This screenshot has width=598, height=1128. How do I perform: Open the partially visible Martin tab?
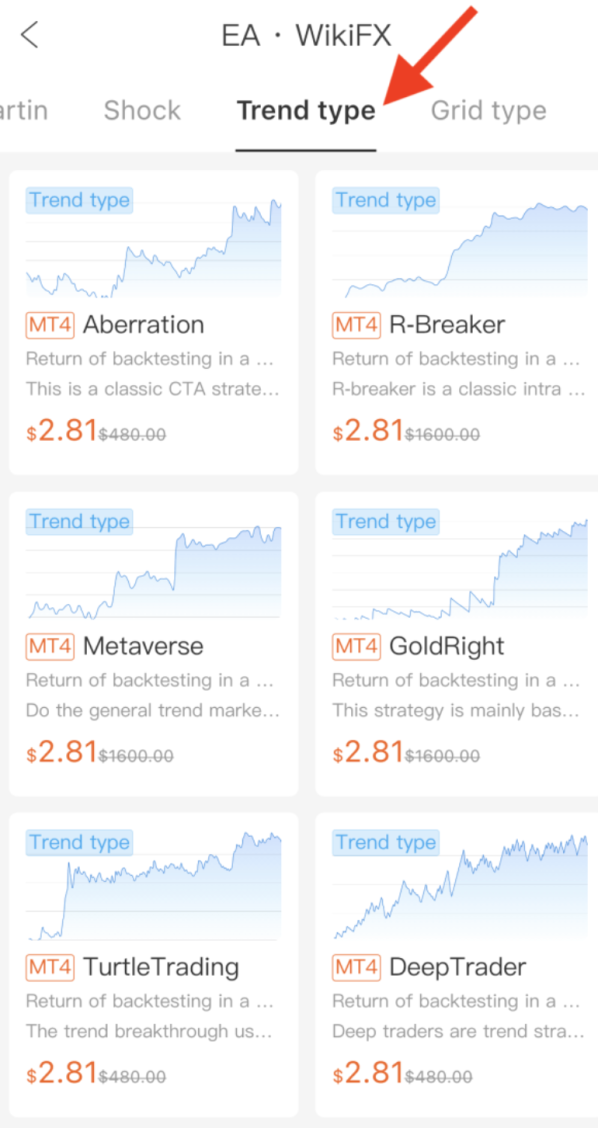[x=24, y=111]
